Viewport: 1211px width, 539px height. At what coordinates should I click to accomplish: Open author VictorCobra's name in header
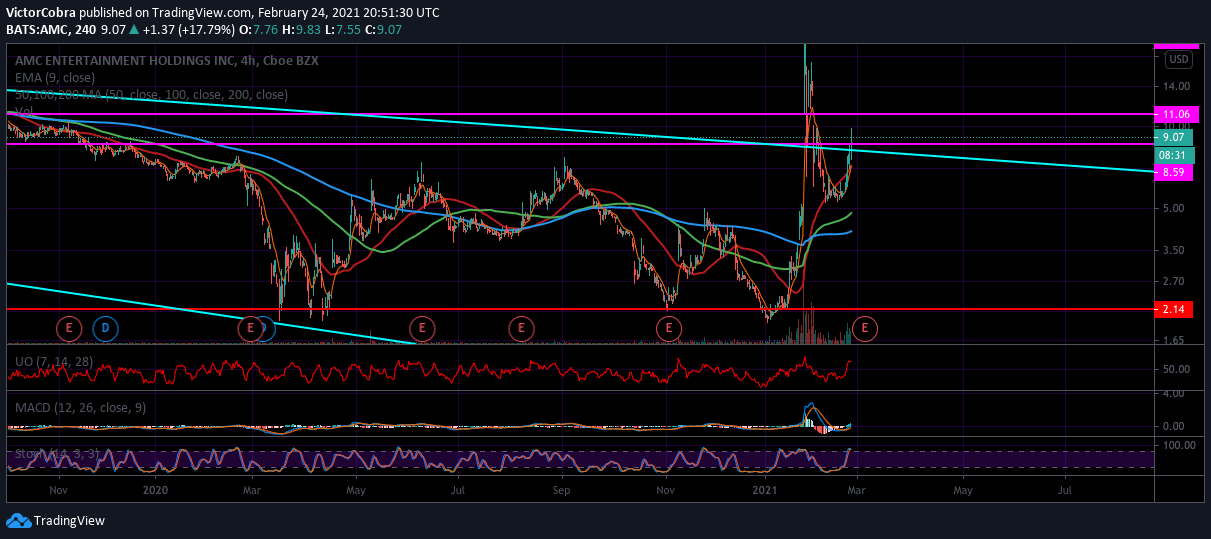pos(41,13)
